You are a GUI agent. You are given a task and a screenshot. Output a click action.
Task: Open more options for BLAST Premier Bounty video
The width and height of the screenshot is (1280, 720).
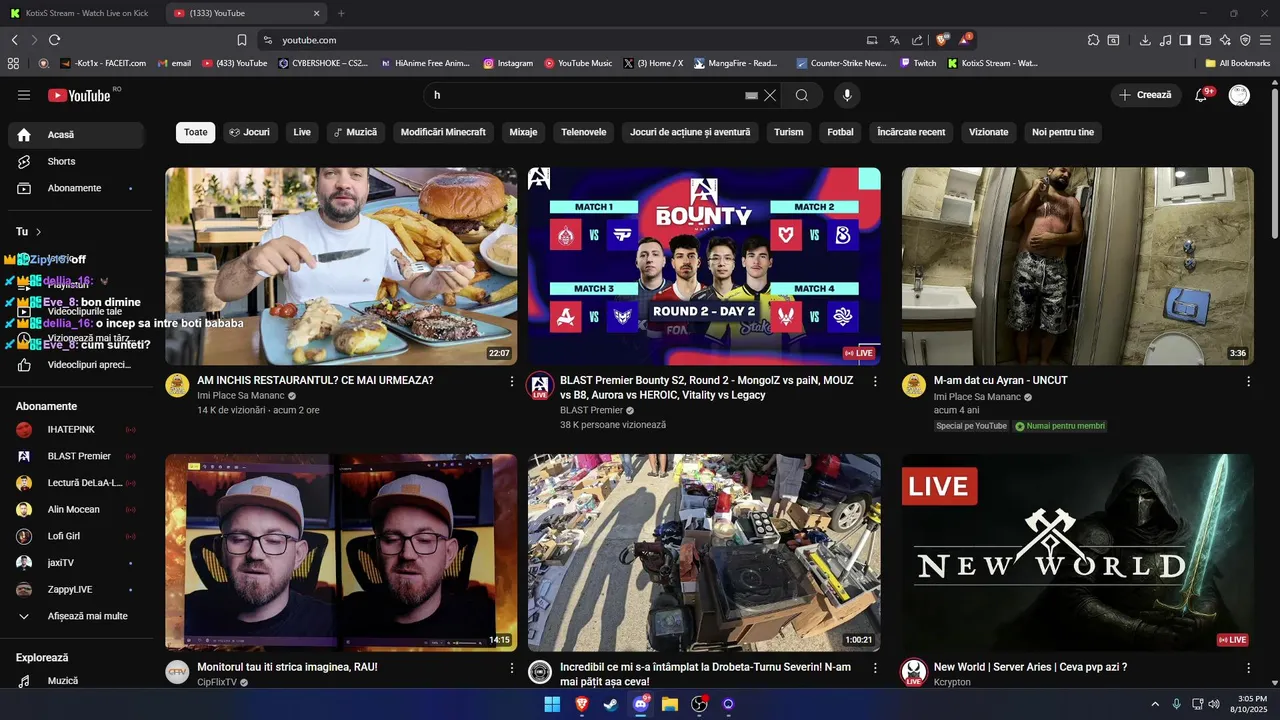[x=875, y=381]
